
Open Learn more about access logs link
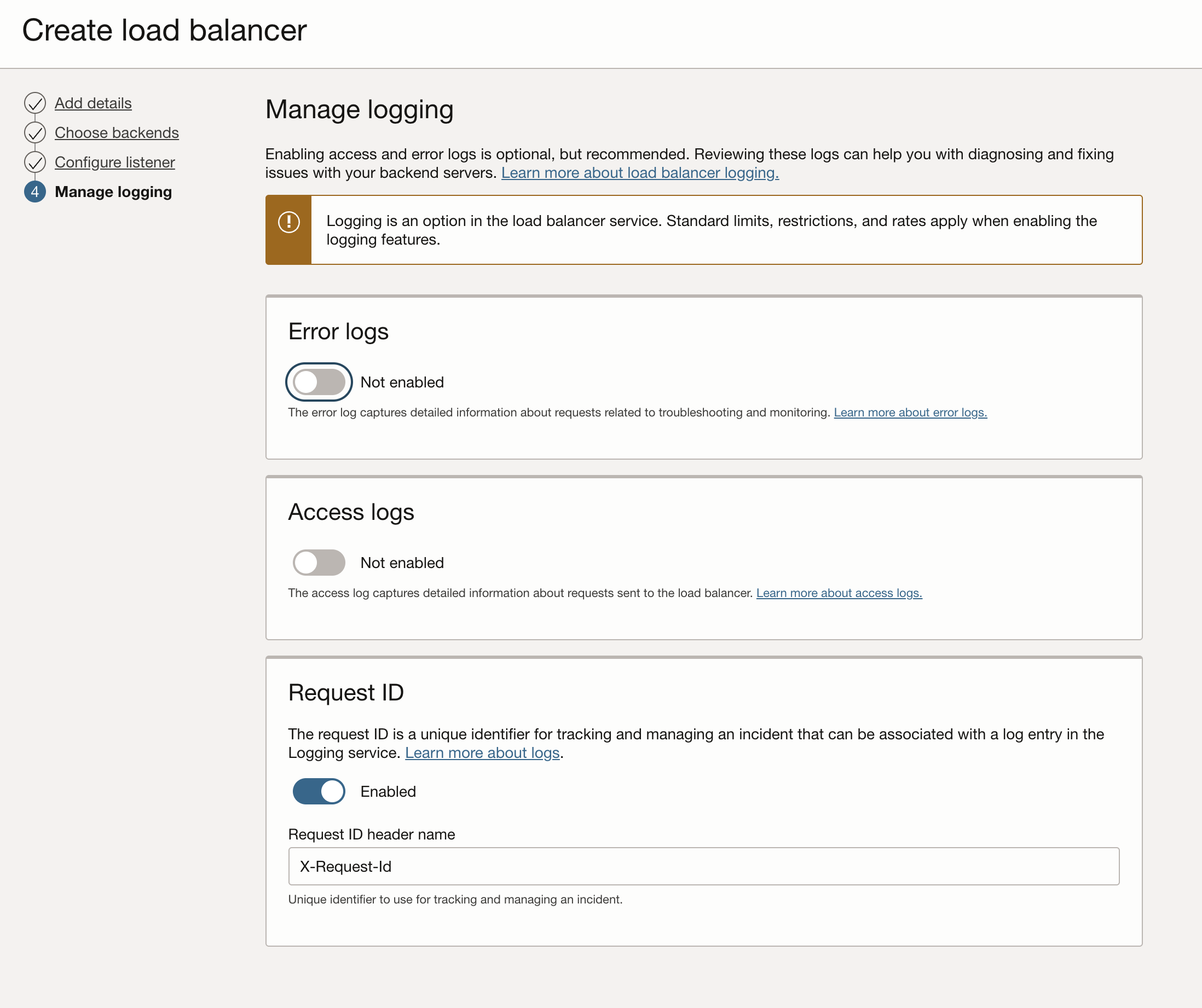point(839,593)
